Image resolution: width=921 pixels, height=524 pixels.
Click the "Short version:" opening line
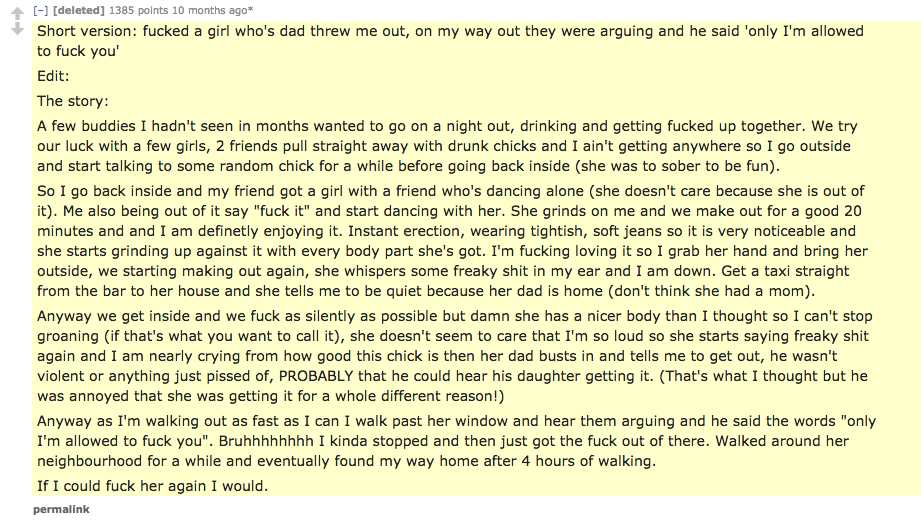tap(451, 41)
